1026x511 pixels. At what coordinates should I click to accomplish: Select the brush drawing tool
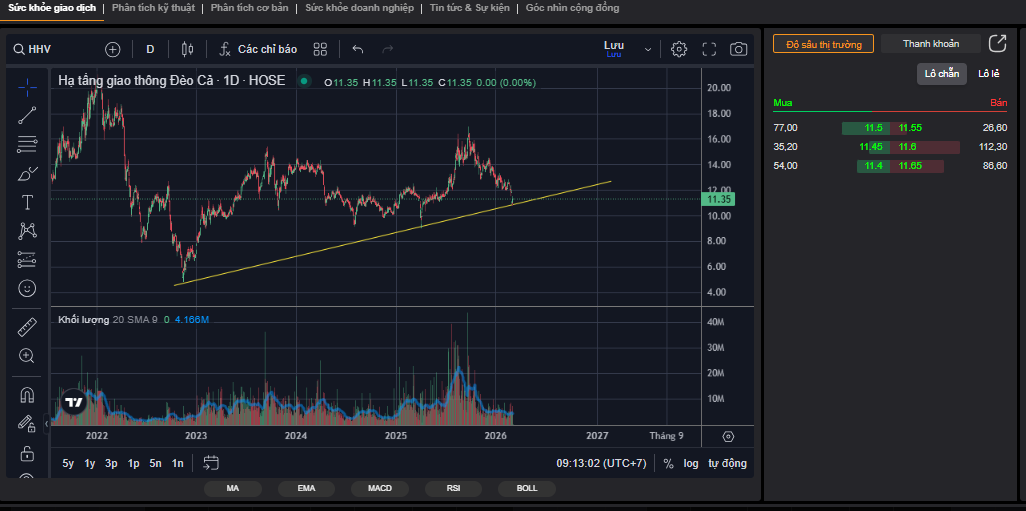pyautogui.click(x=27, y=173)
